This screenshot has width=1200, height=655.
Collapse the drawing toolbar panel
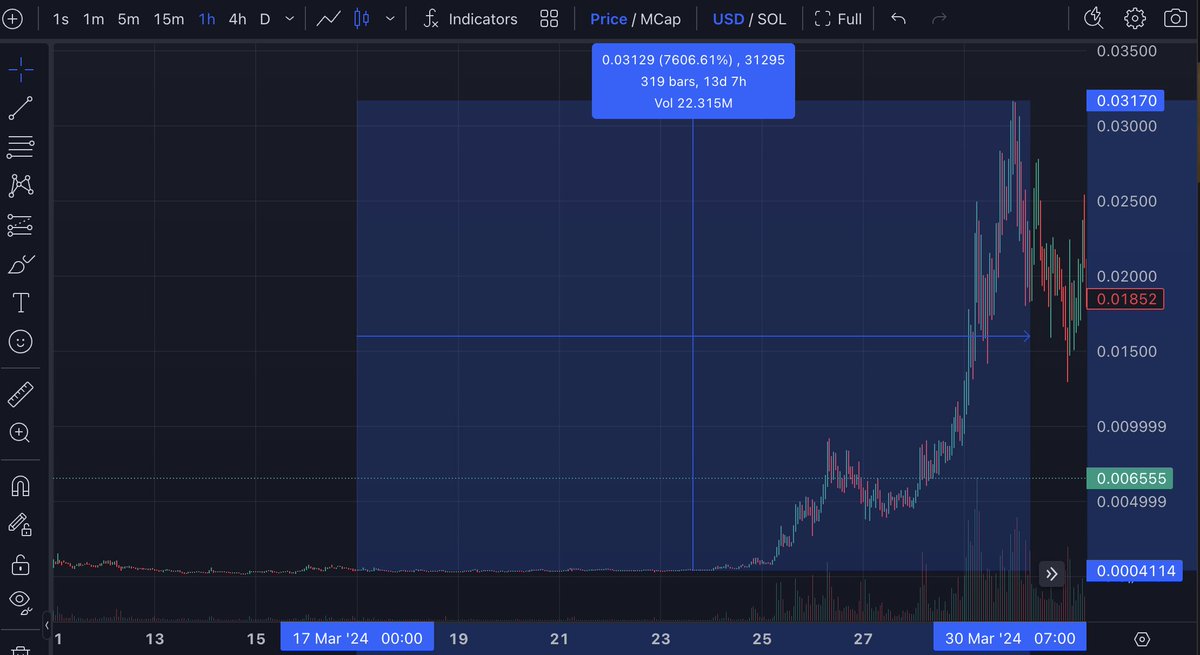45,626
